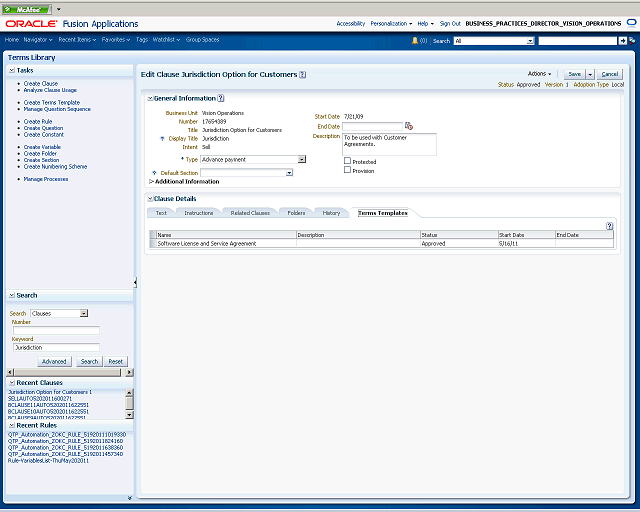Open the Analyze Clause Usage link

point(50,90)
